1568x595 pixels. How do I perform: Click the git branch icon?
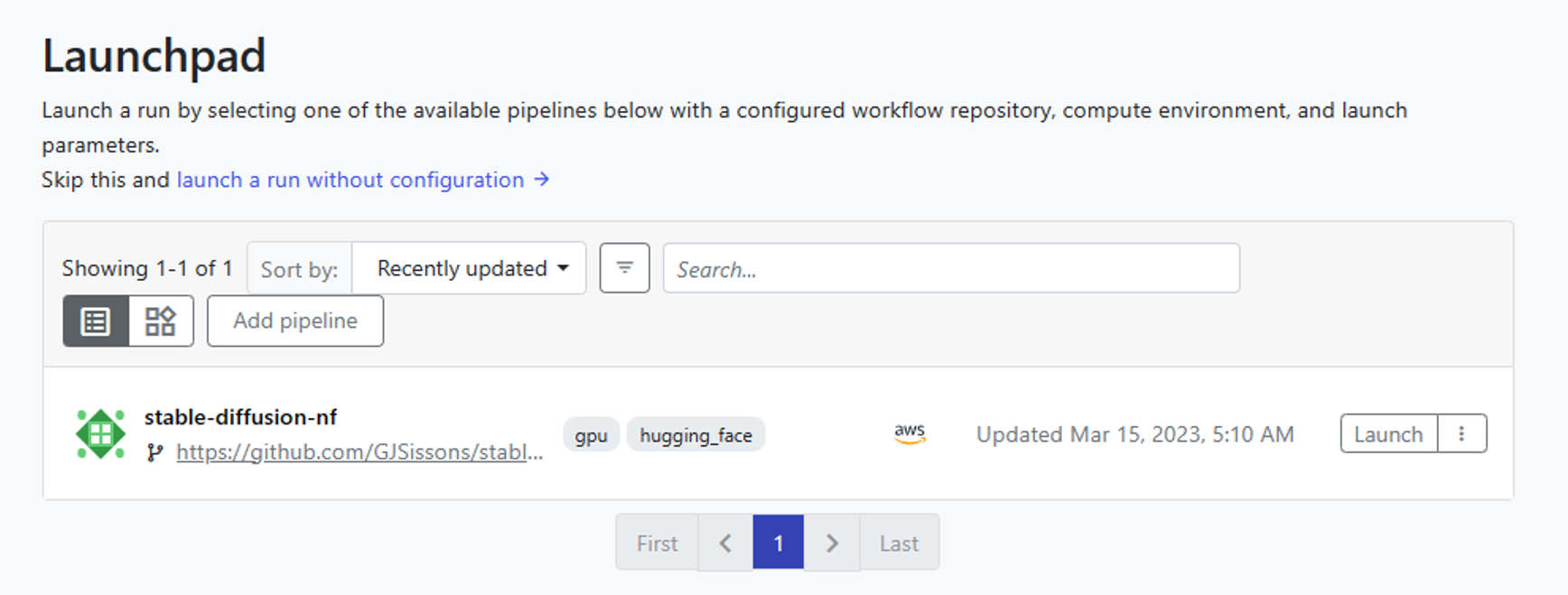[155, 452]
